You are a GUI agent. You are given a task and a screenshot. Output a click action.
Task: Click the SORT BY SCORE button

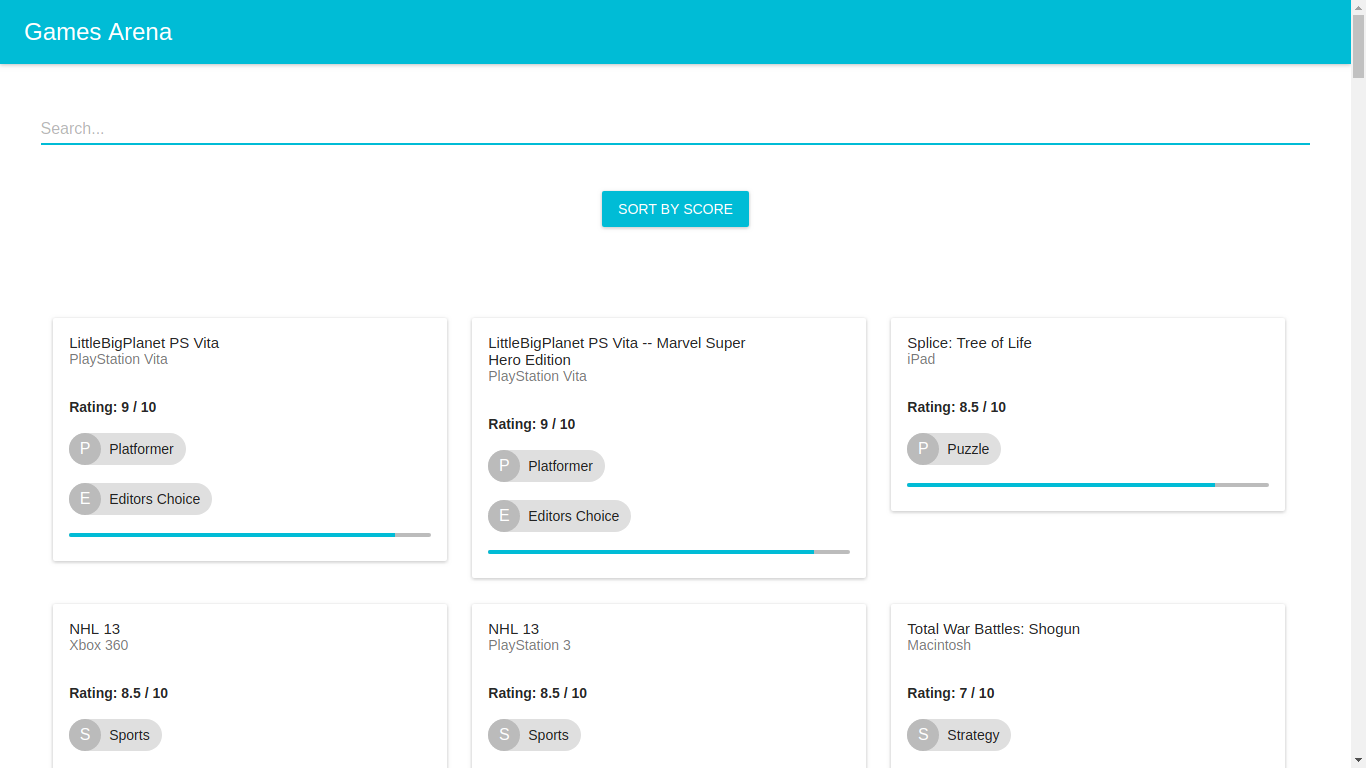pos(675,209)
